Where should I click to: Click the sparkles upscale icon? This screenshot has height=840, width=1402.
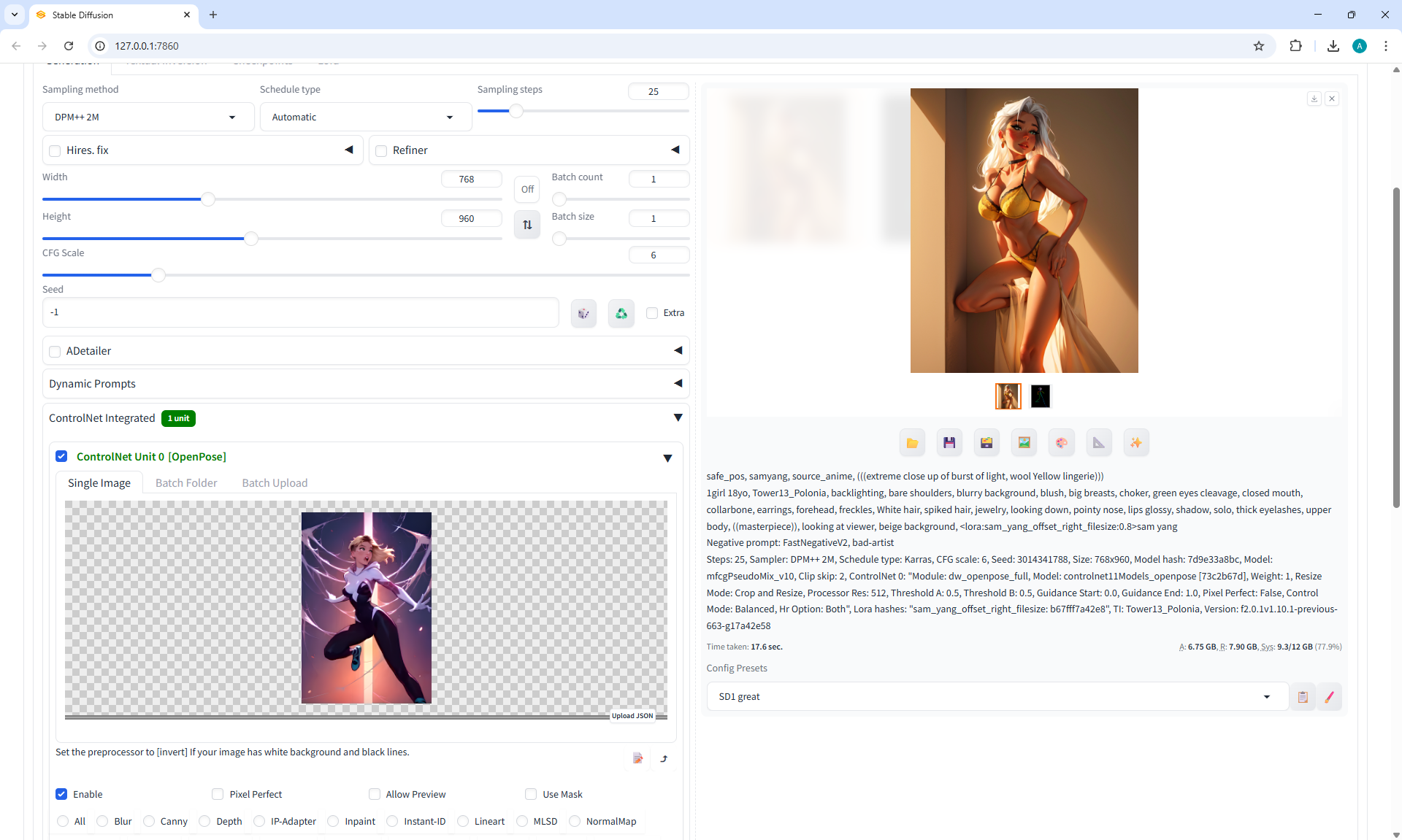tap(1135, 443)
